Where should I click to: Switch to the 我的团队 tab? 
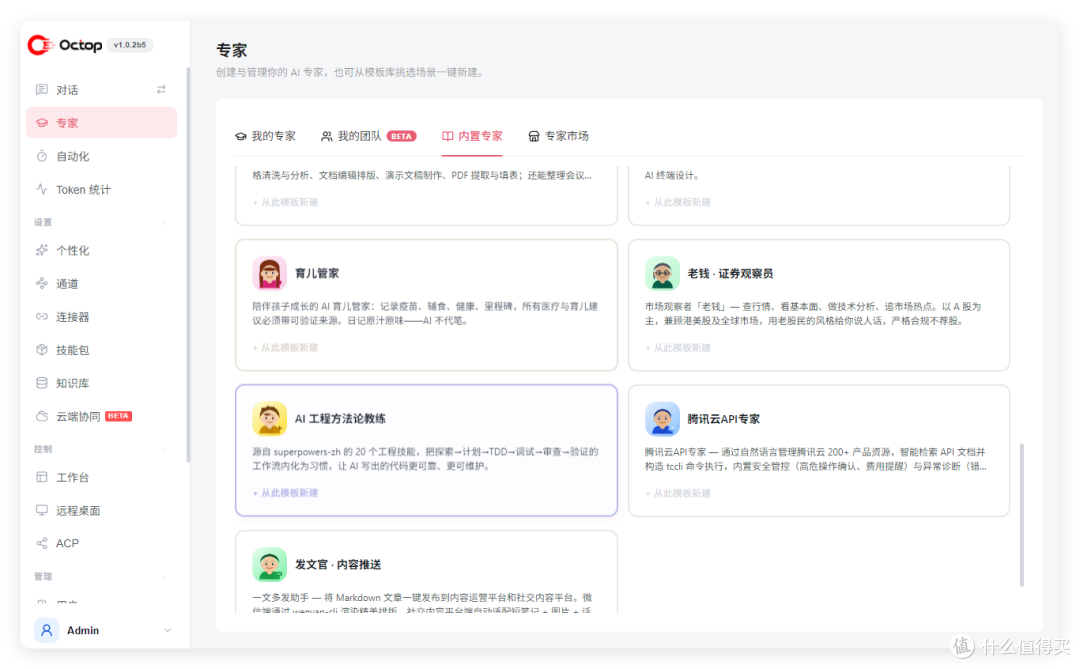[x=368, y=136]
